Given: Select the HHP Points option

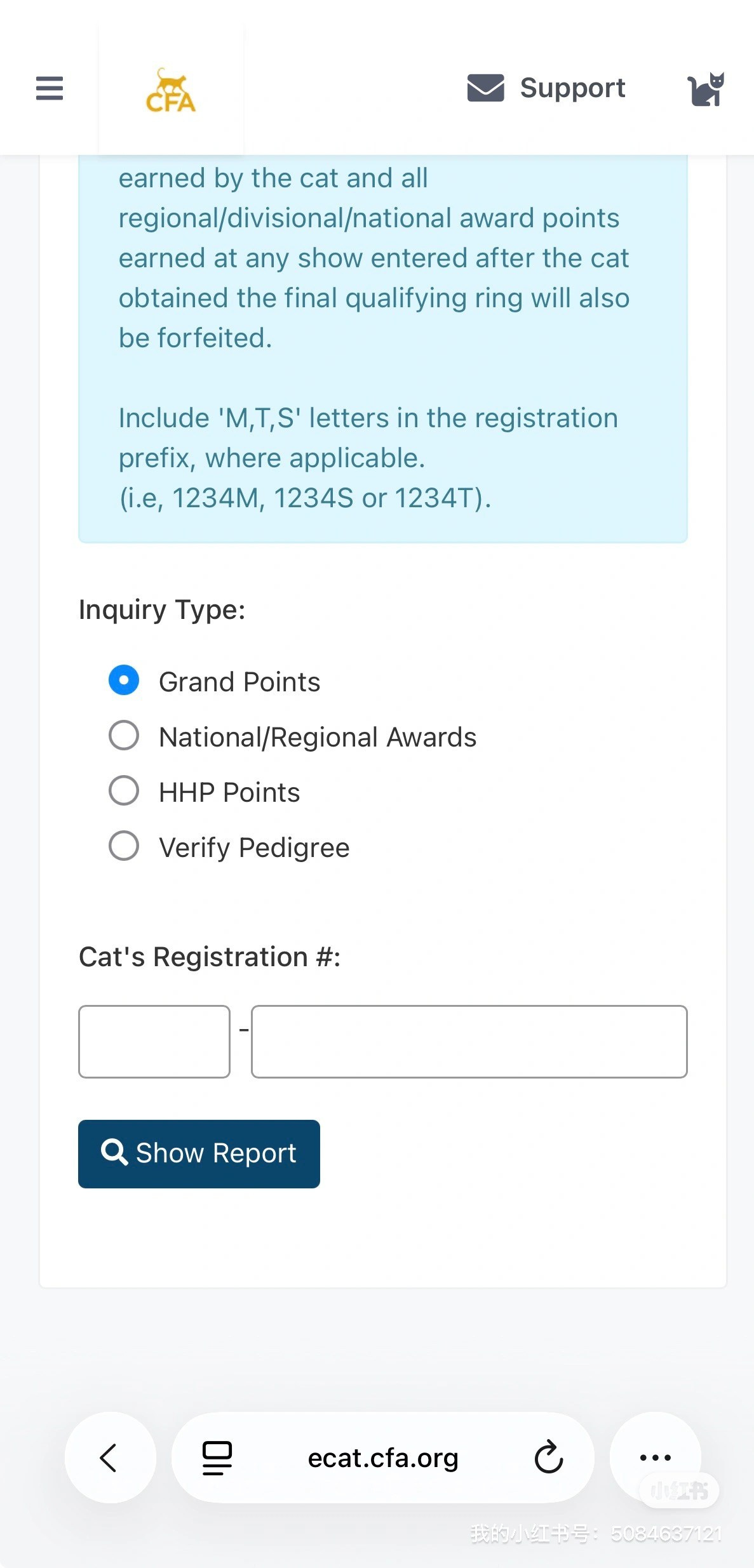Looking at the screenshot, I should [x=124, y=790].
